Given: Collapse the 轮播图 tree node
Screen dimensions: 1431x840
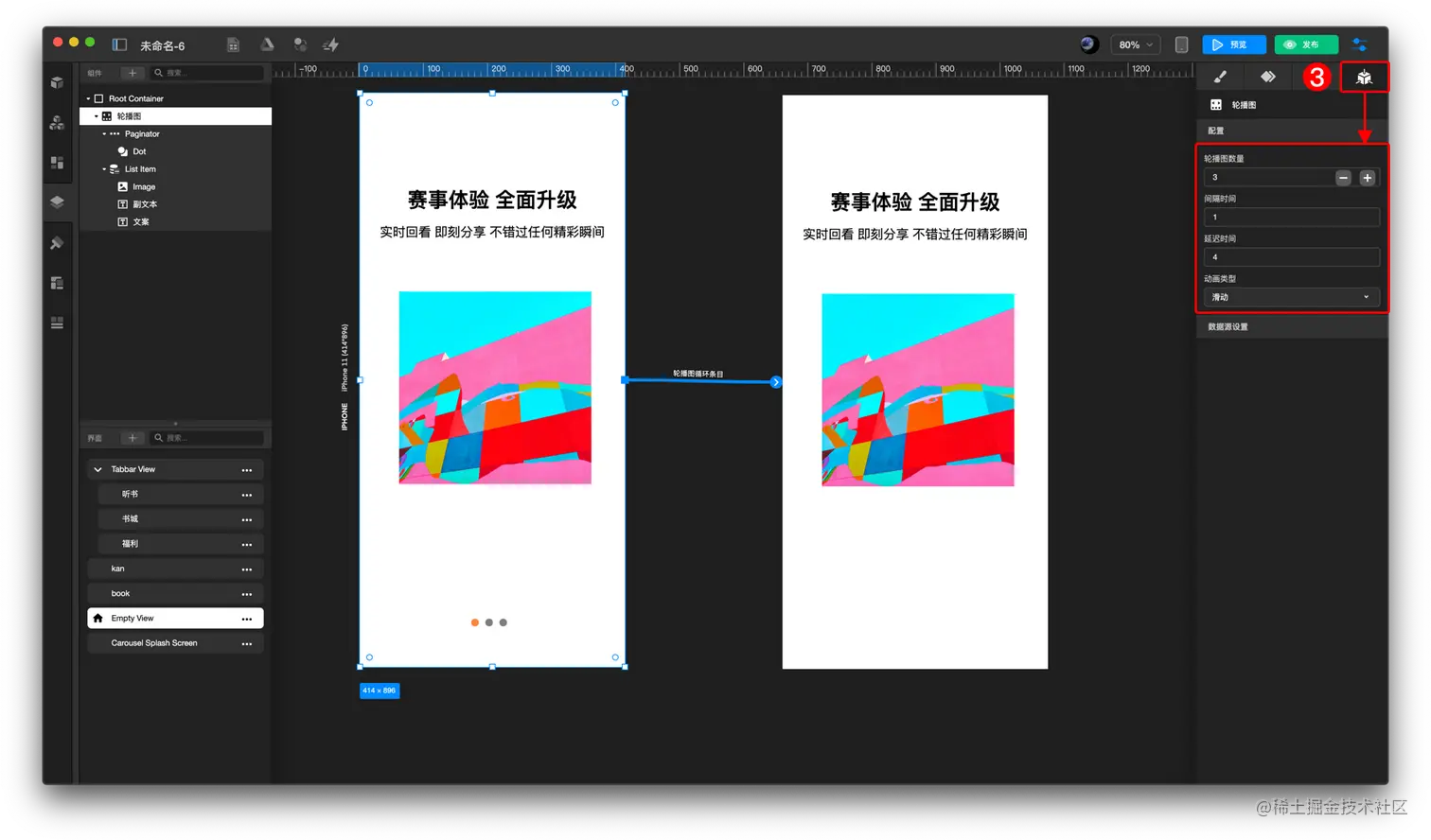Looking at the screenshot, I should tap(96, 116).
